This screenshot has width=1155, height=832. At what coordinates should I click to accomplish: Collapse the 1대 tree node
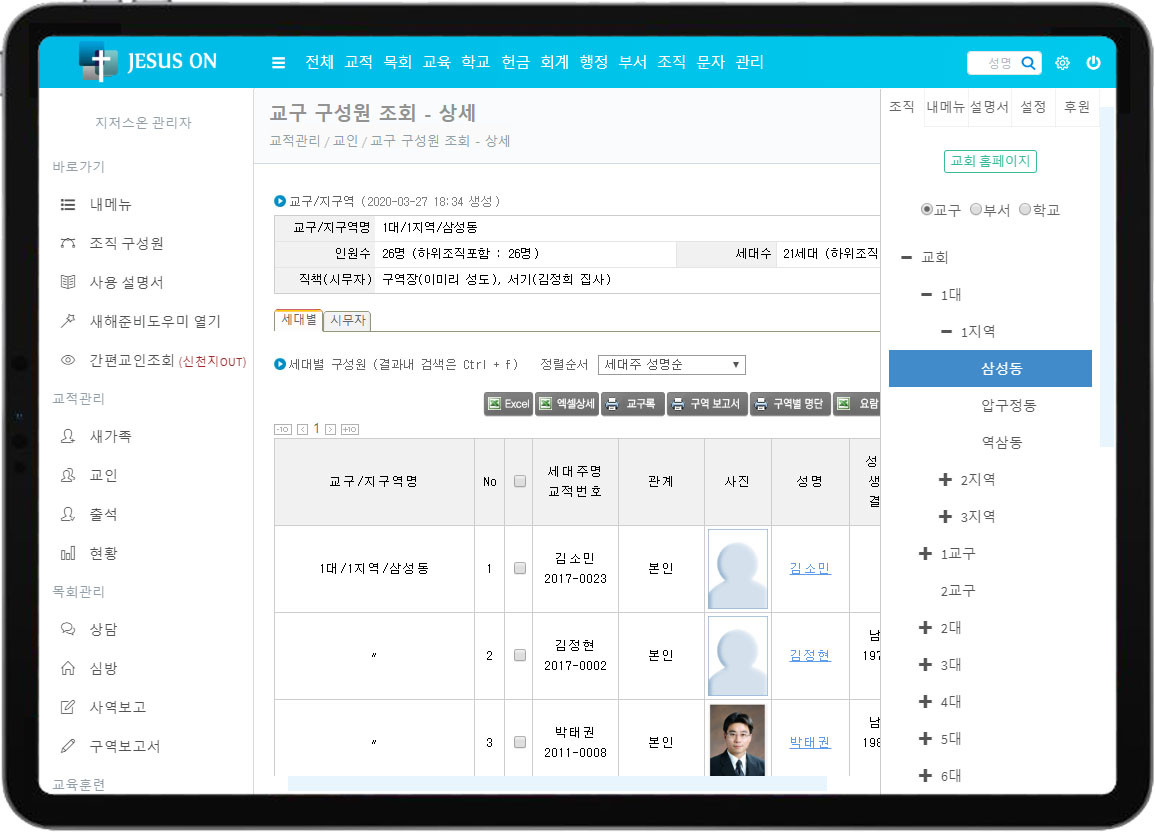926,295
